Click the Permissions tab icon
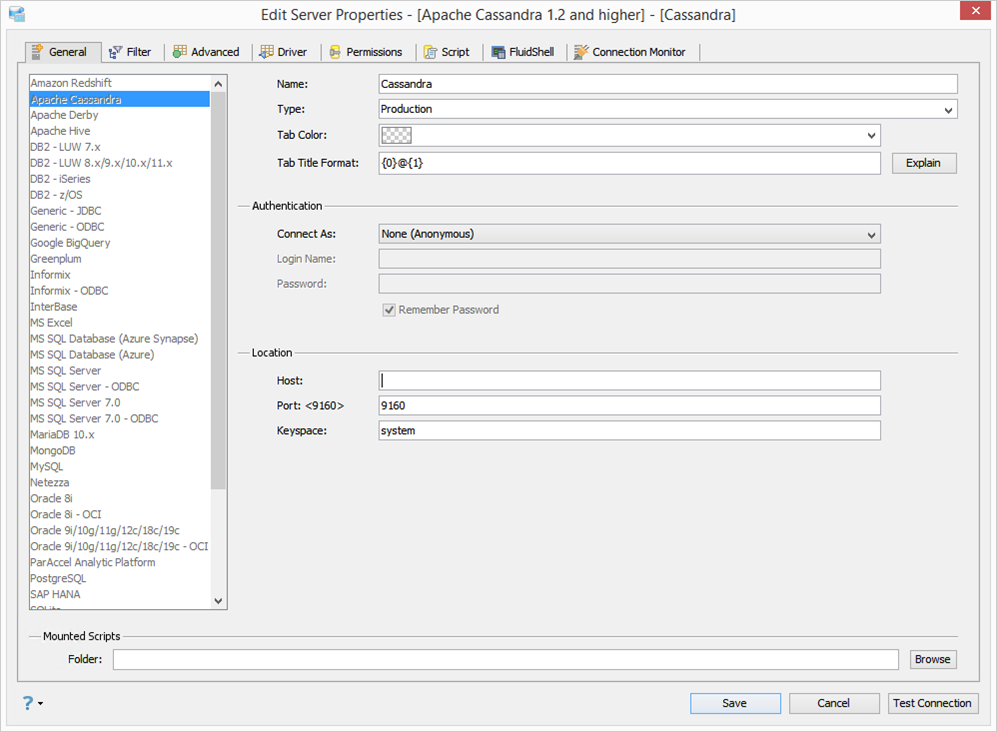 (335, 52)
